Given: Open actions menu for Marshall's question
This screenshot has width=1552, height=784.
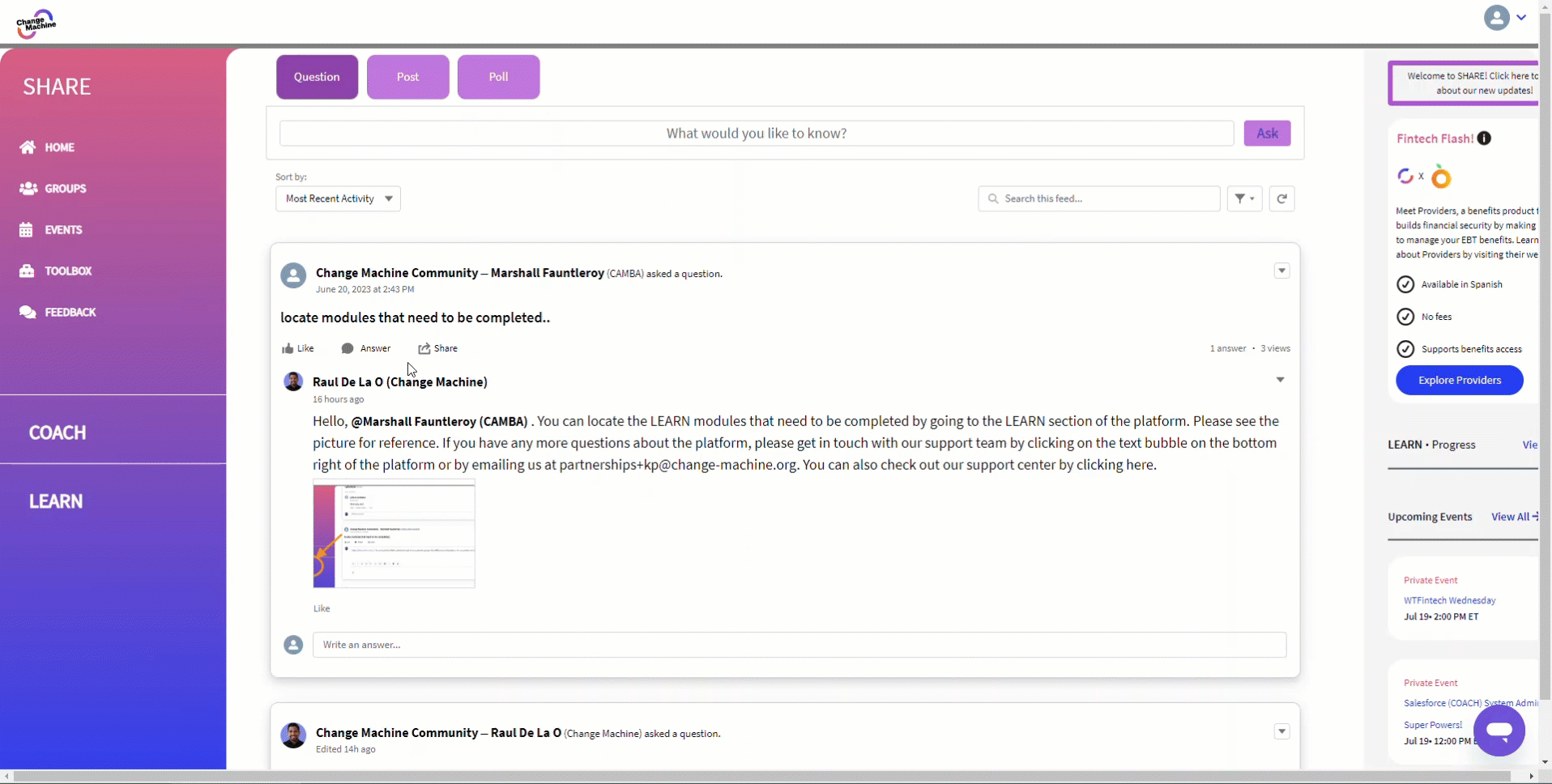Looking at the screenshot, I should [x=1281, y=271].
